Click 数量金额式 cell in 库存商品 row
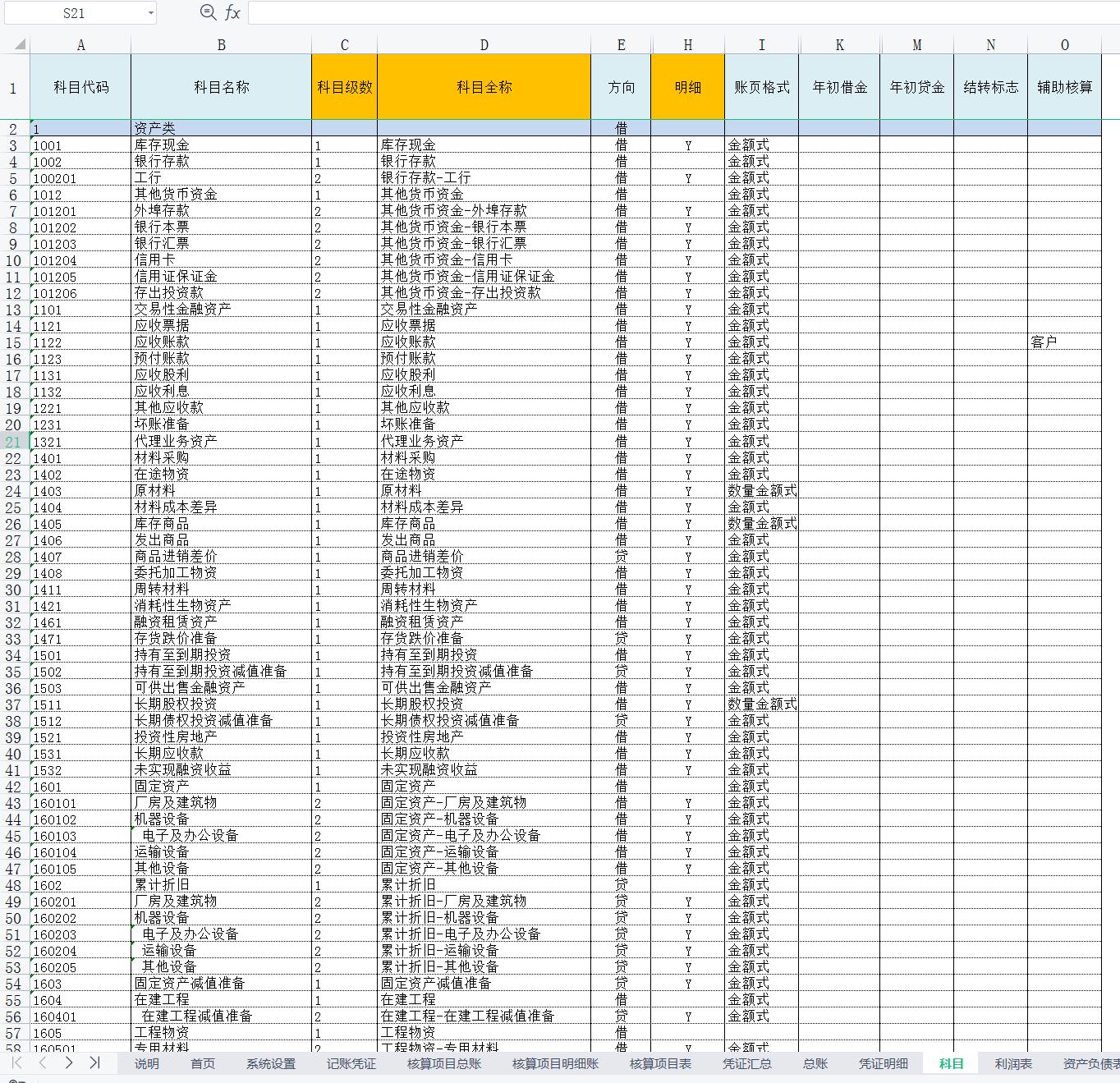Screen dimensions: 1120x1083 (x=762, y=524)
